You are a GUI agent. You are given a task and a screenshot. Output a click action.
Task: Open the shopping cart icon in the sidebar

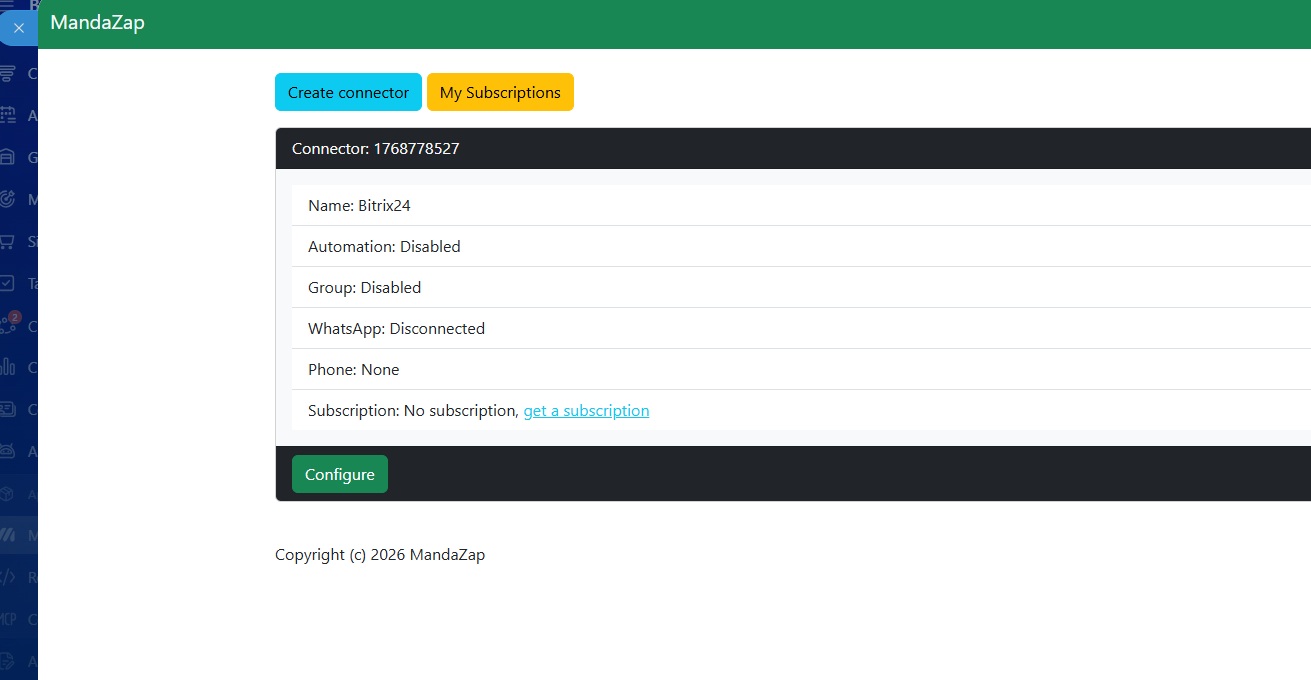tap(8, 241)
